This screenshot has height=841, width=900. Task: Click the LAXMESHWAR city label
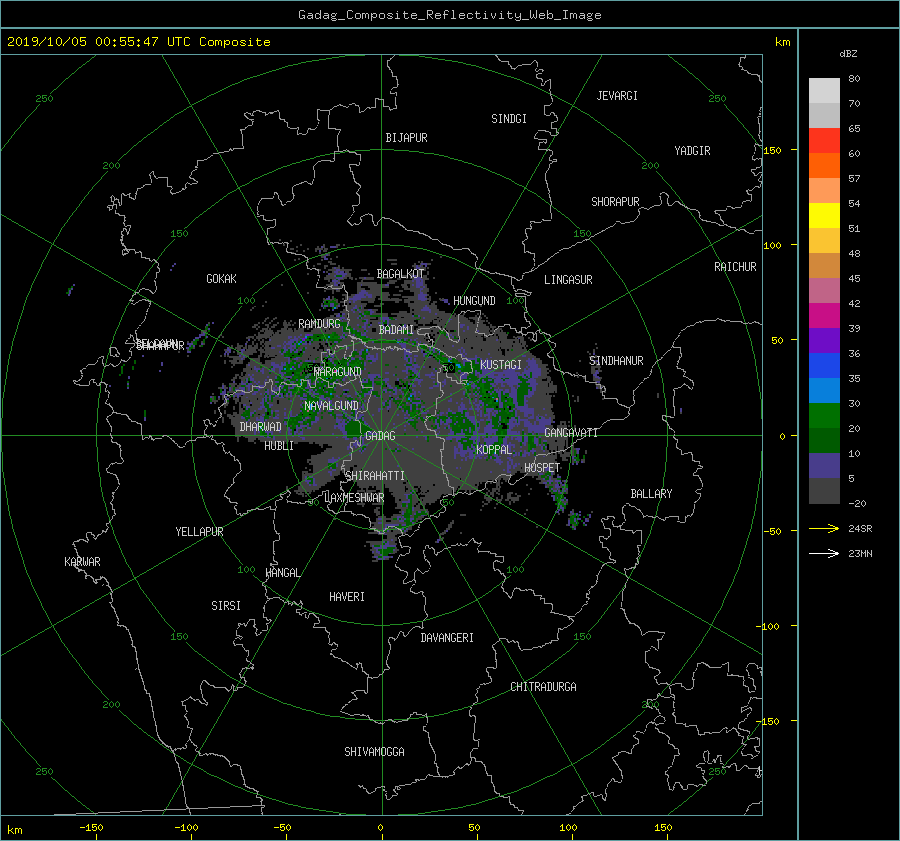click(x=354, y=498)
